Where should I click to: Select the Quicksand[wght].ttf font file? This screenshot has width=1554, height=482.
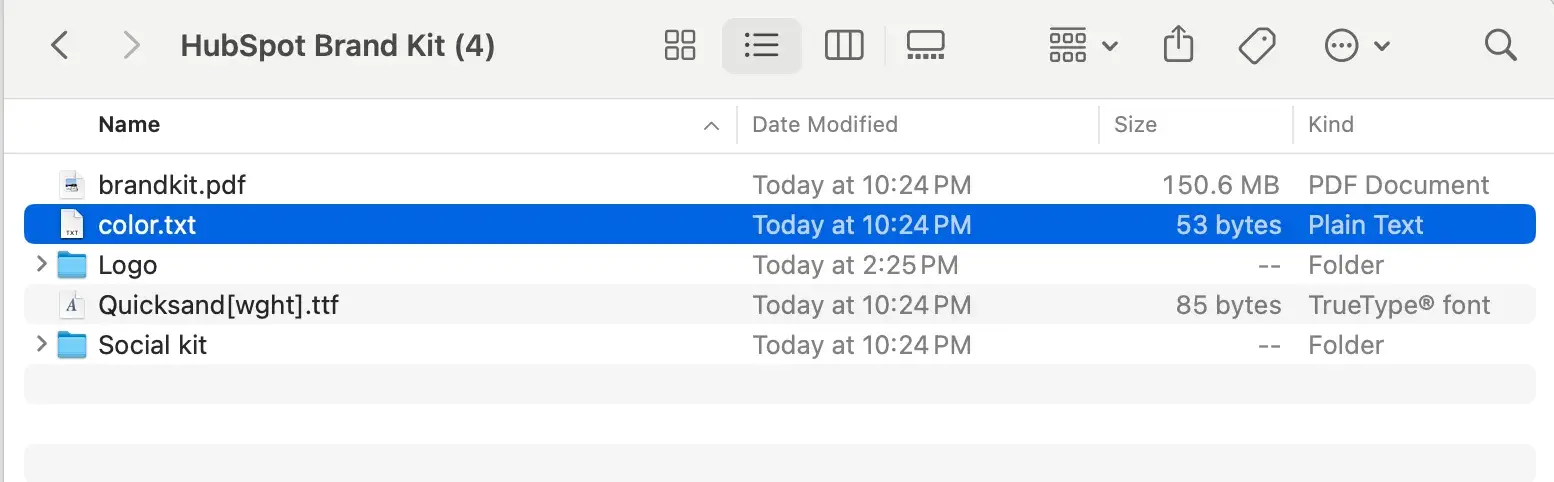tap(218, 305)
